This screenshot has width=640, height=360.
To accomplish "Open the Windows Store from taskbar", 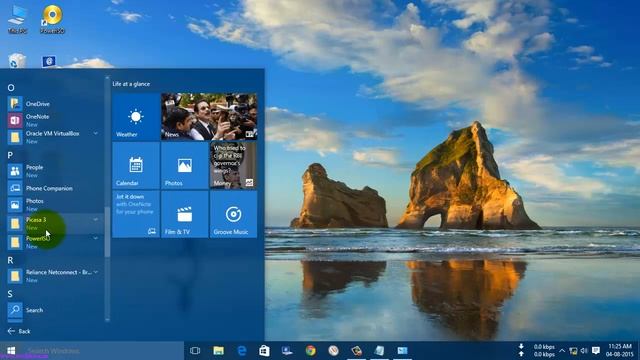I will (x=264, y=351).
